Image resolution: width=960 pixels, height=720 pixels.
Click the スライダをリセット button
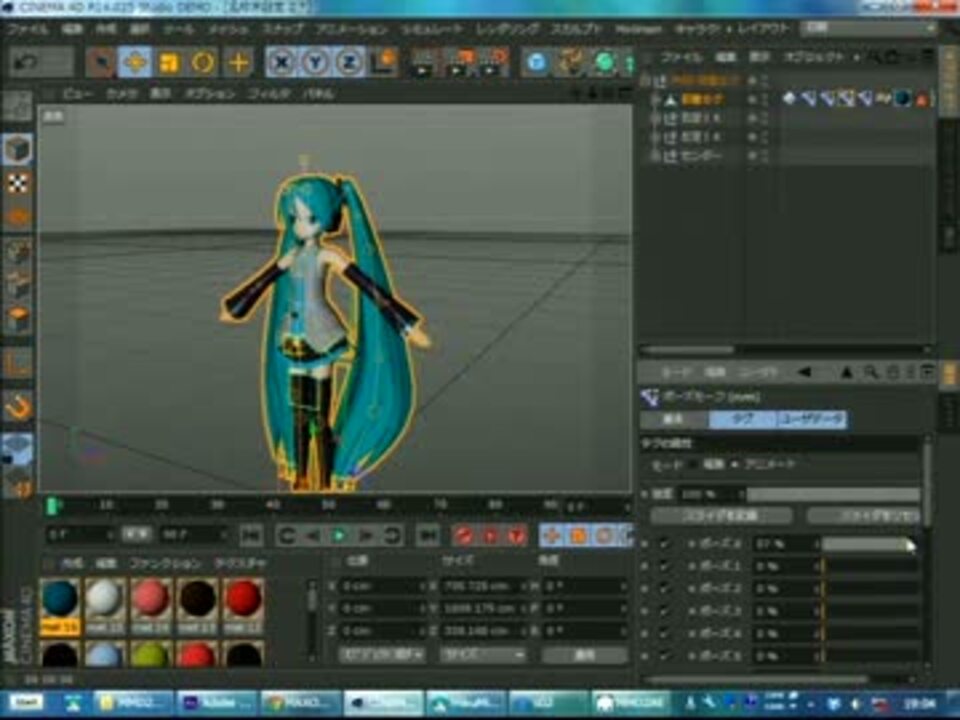[867, 515]
